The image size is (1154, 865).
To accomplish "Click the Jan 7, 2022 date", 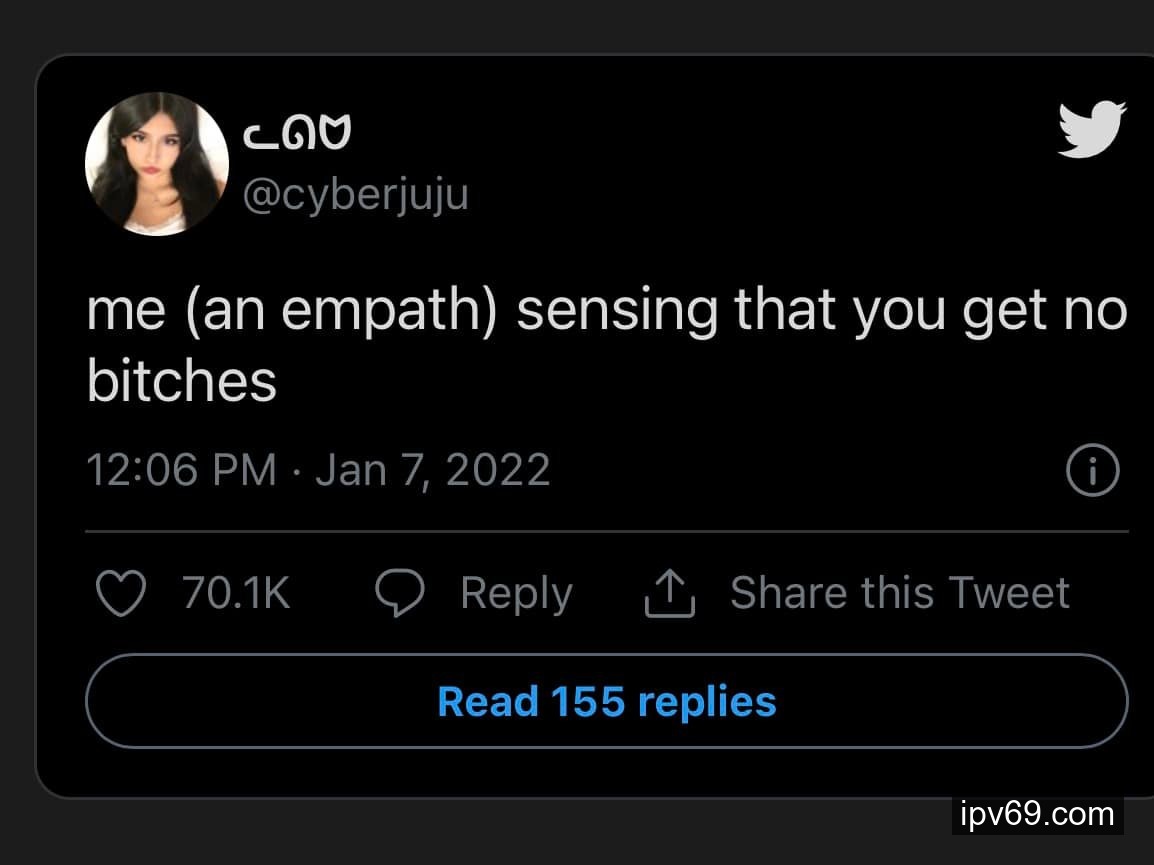I will (433, 470).
